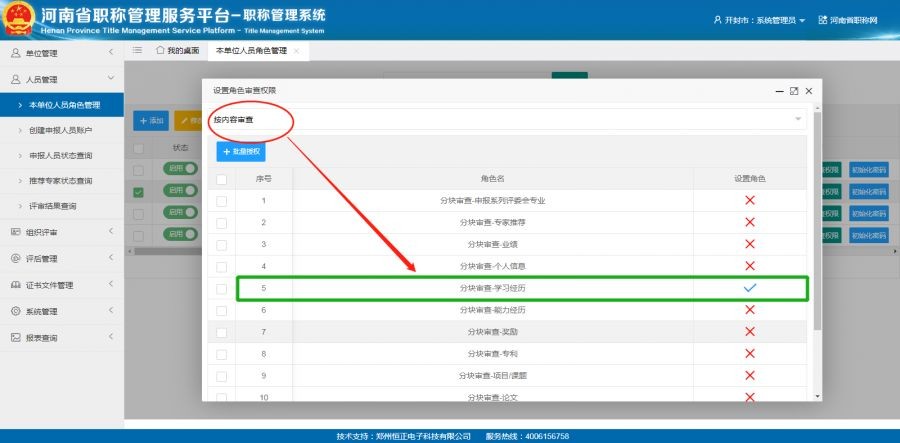Click the 角色名 column header

[x=493, y=179]
